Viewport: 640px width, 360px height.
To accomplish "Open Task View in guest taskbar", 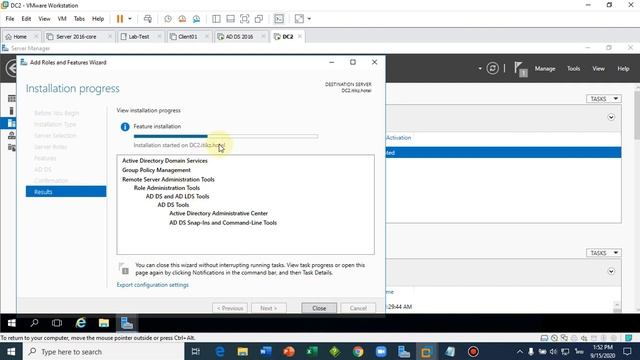I will (57, 323).
